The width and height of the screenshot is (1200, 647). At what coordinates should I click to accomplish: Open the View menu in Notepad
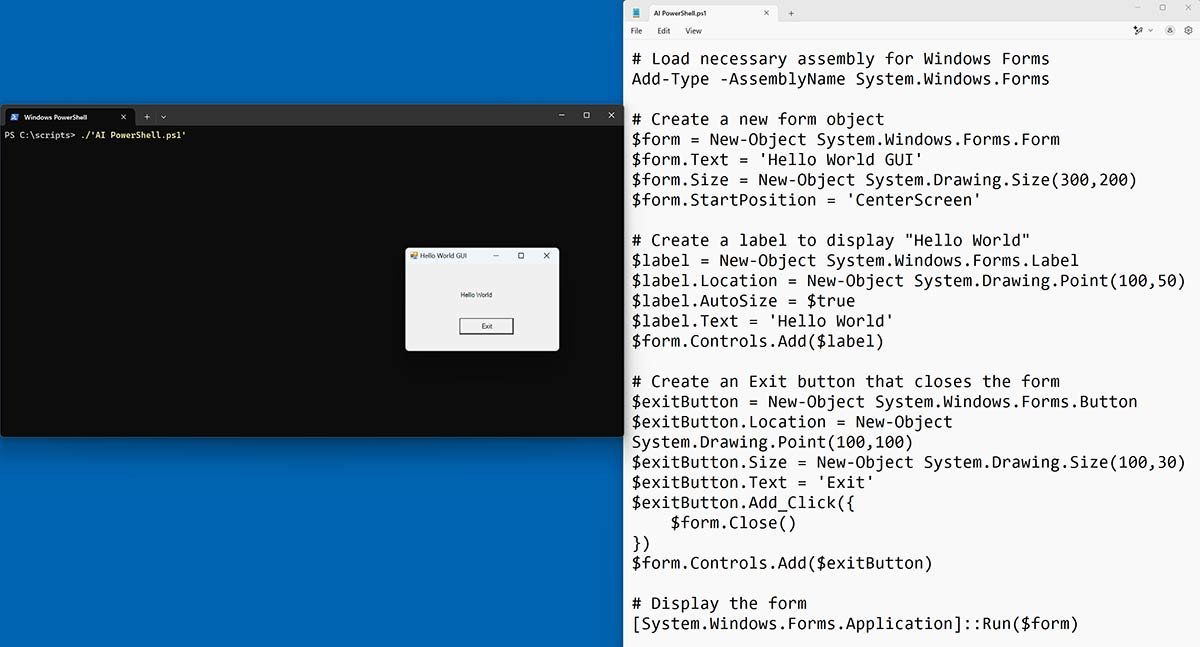pos(692,31)
